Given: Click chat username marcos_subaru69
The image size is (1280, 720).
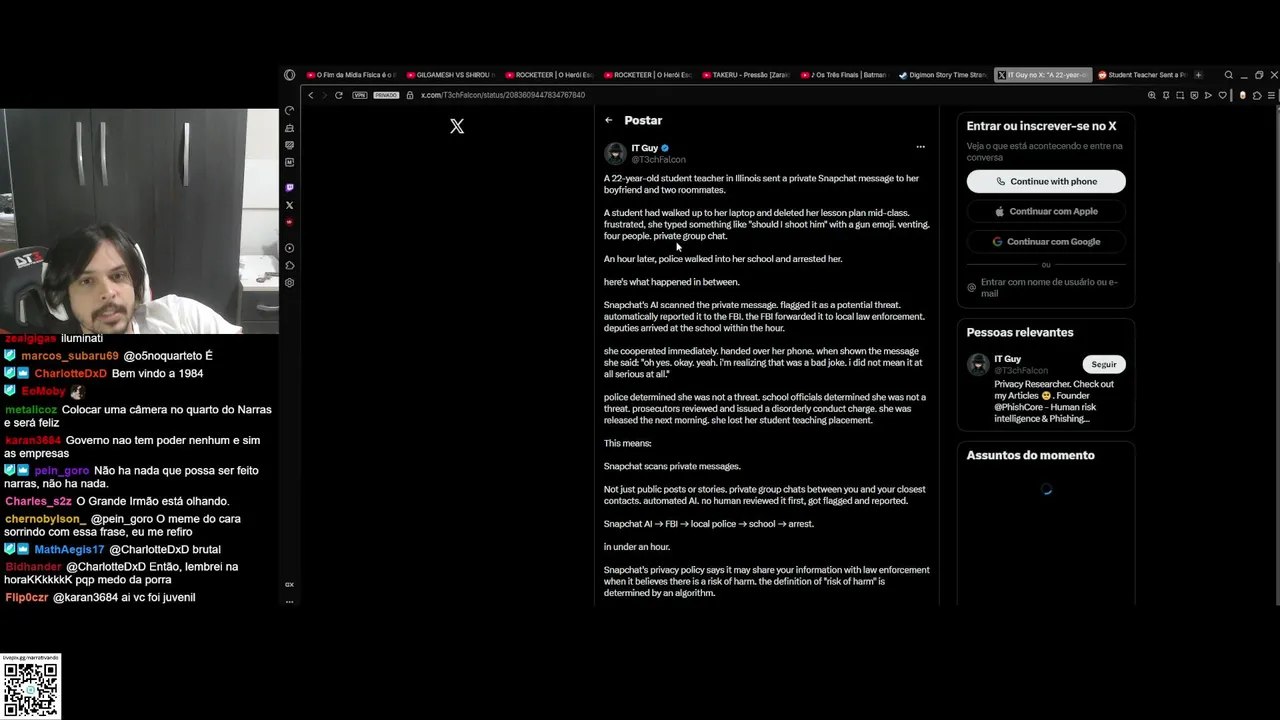Looking at the screenshot, I should tap(70, 356).
